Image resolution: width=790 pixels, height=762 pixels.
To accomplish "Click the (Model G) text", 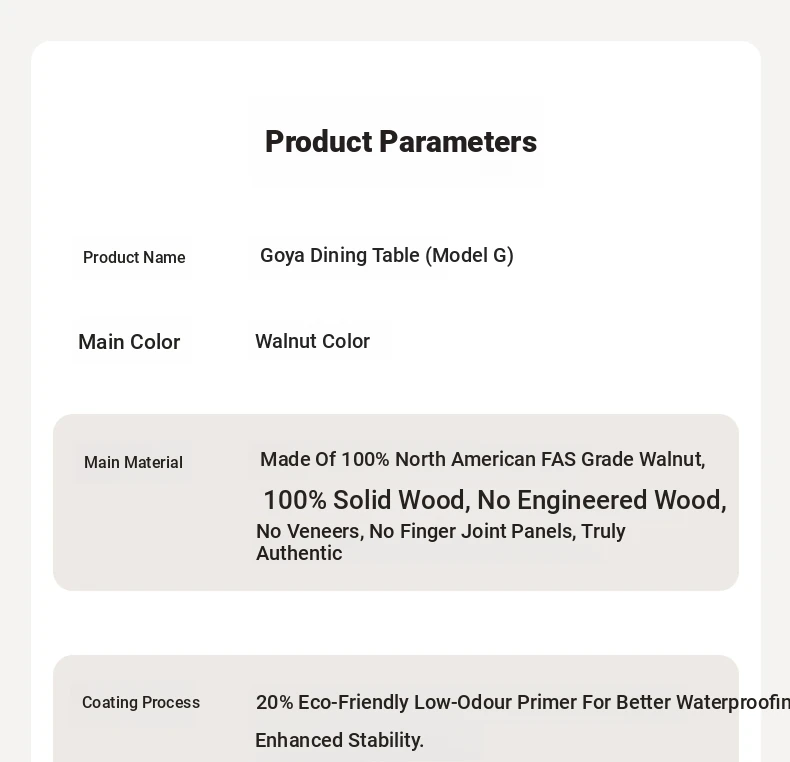I will 470,256.
